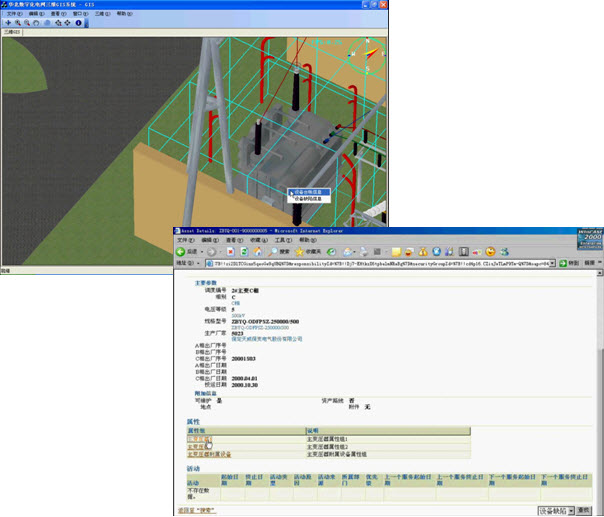Click the return to search link at bottom
The image size is (604, 517).
[196, 510]
